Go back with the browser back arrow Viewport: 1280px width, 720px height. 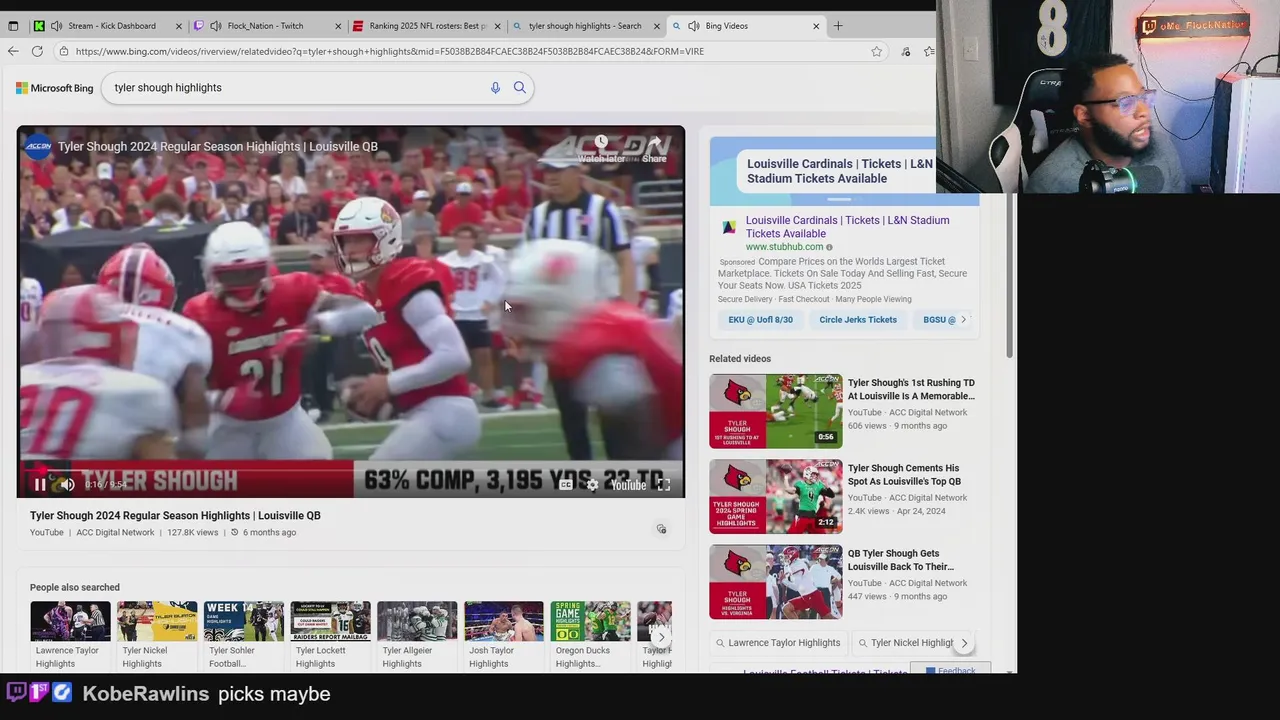pyautogui.click(x=13, y=51)
